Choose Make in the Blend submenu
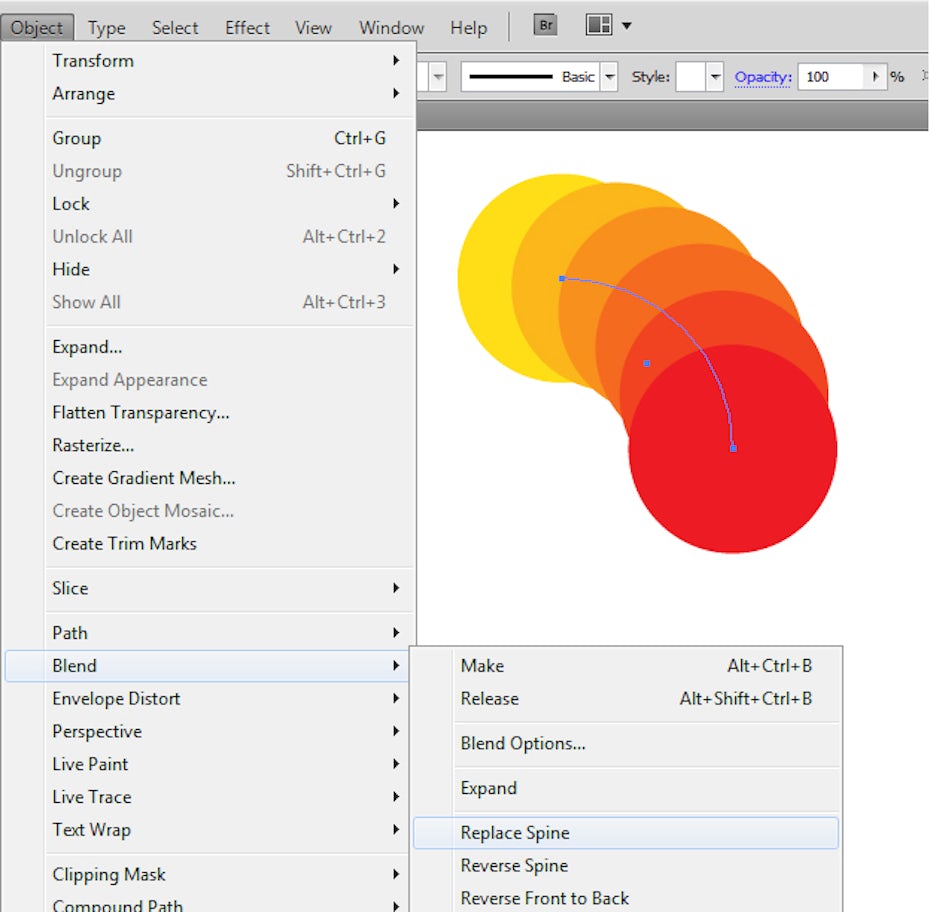The width and height of the screenshot is (930, 912). tap(482, 666)
